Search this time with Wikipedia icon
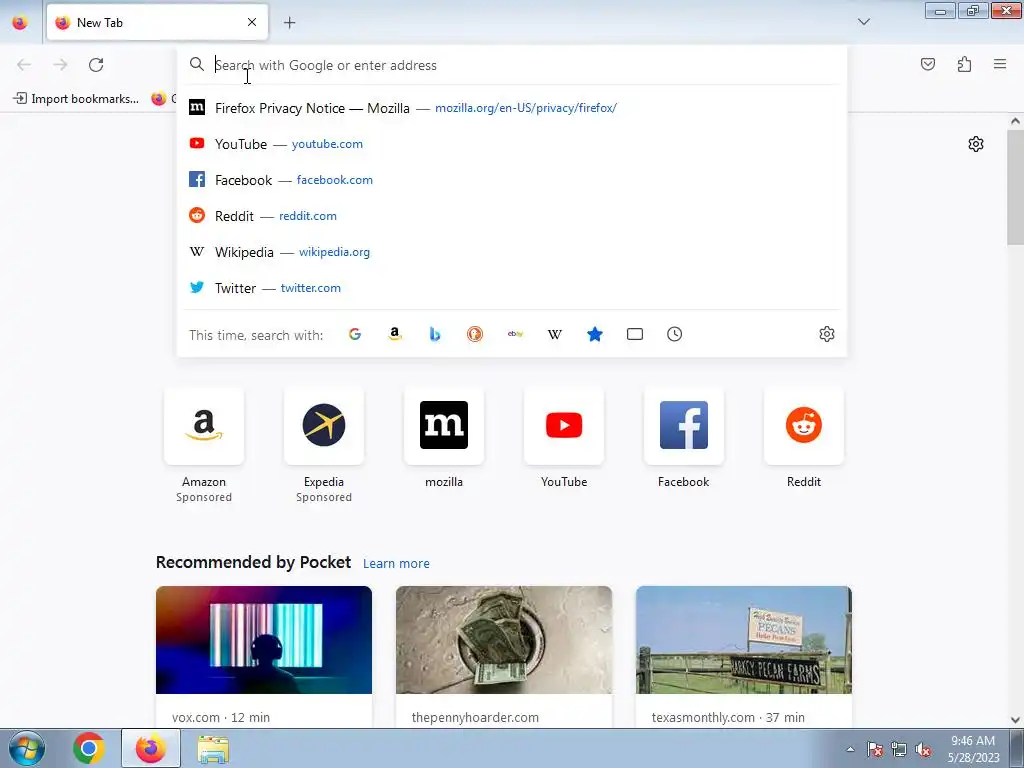Image resolution: width=1024 pixels, height=768 pixels. (x=554, y=334)
